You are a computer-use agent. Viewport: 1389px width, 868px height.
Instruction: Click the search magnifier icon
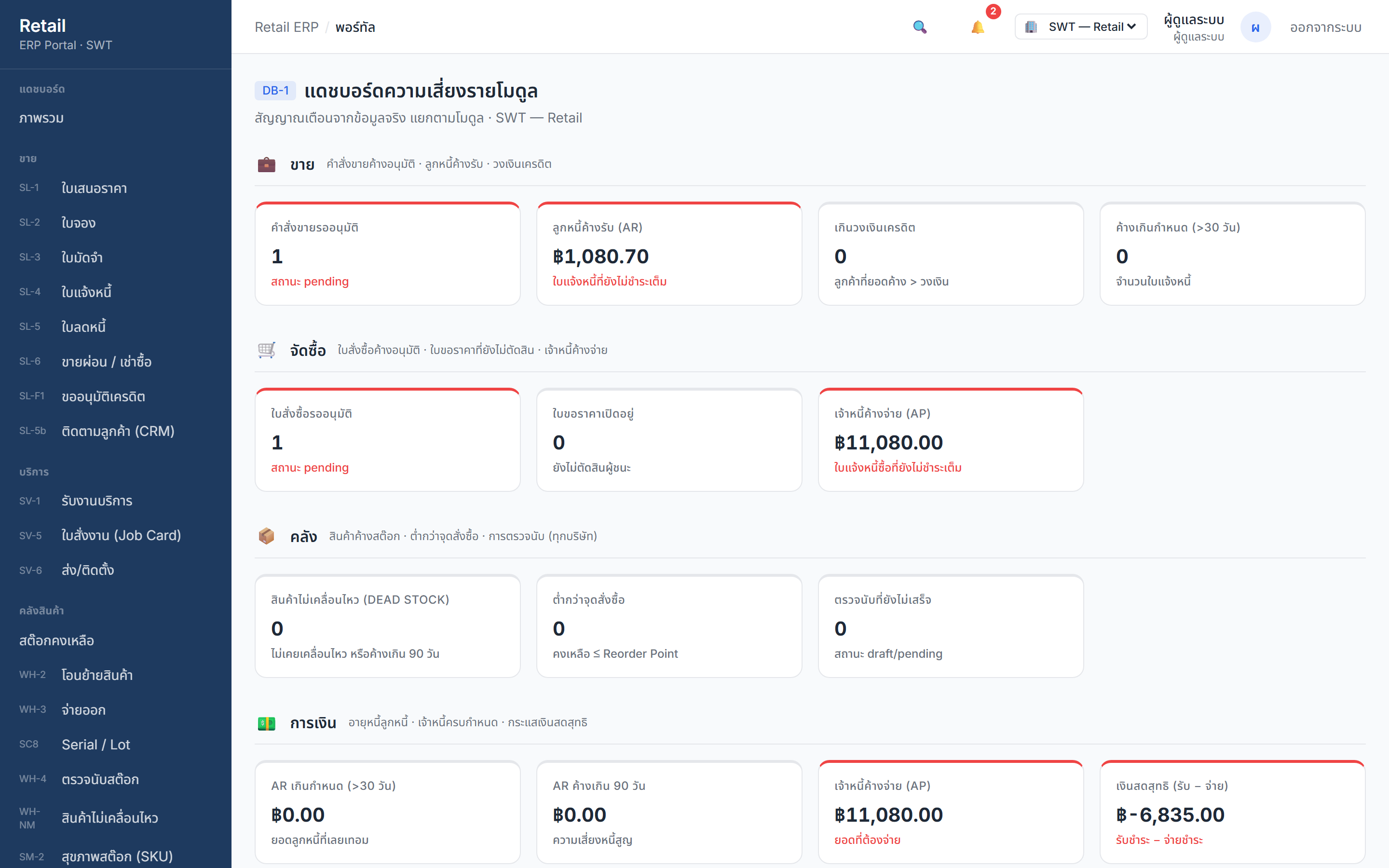920,27
